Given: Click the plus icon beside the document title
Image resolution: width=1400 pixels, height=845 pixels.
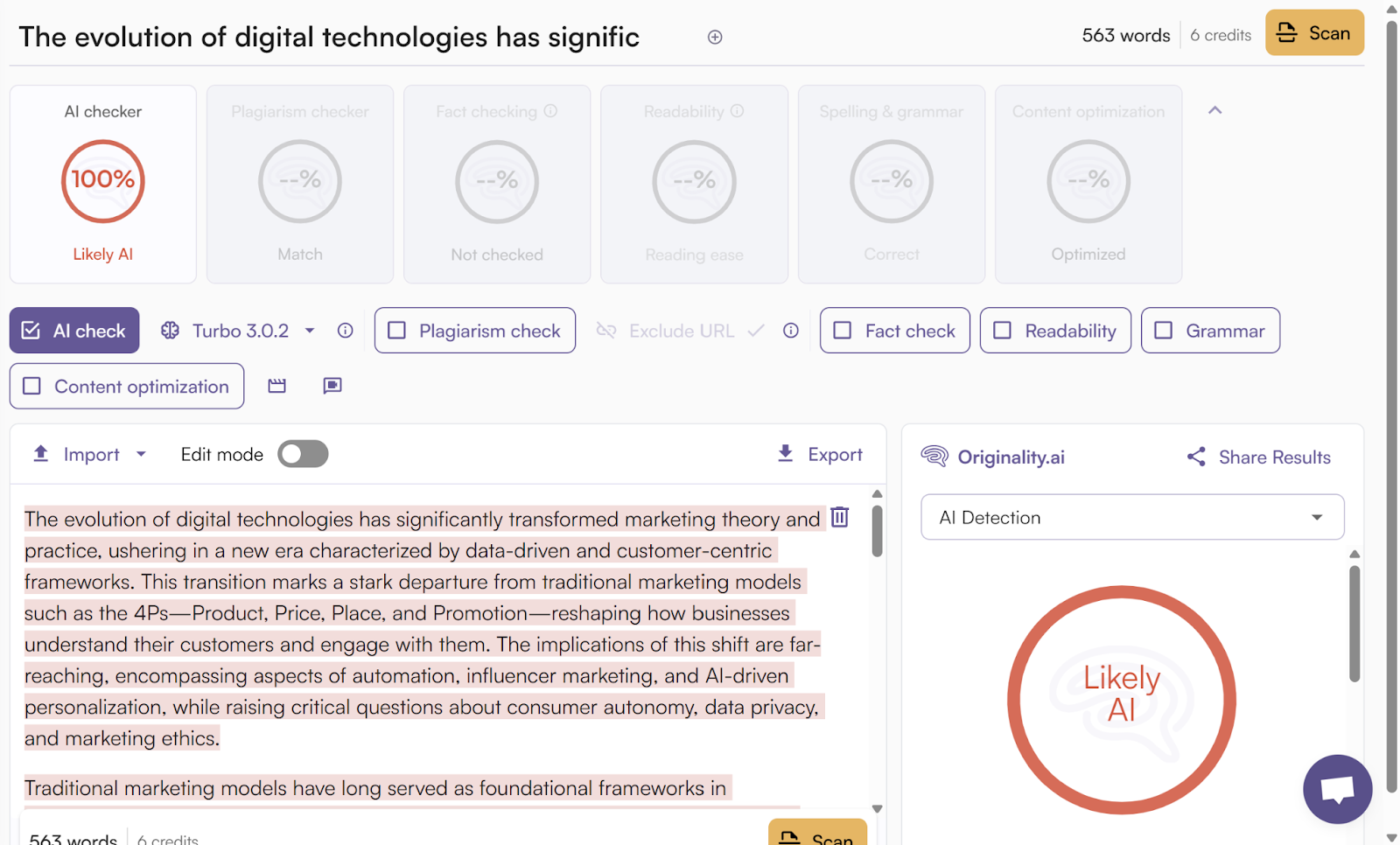Looking at the screenshot, I should (714, 37).
